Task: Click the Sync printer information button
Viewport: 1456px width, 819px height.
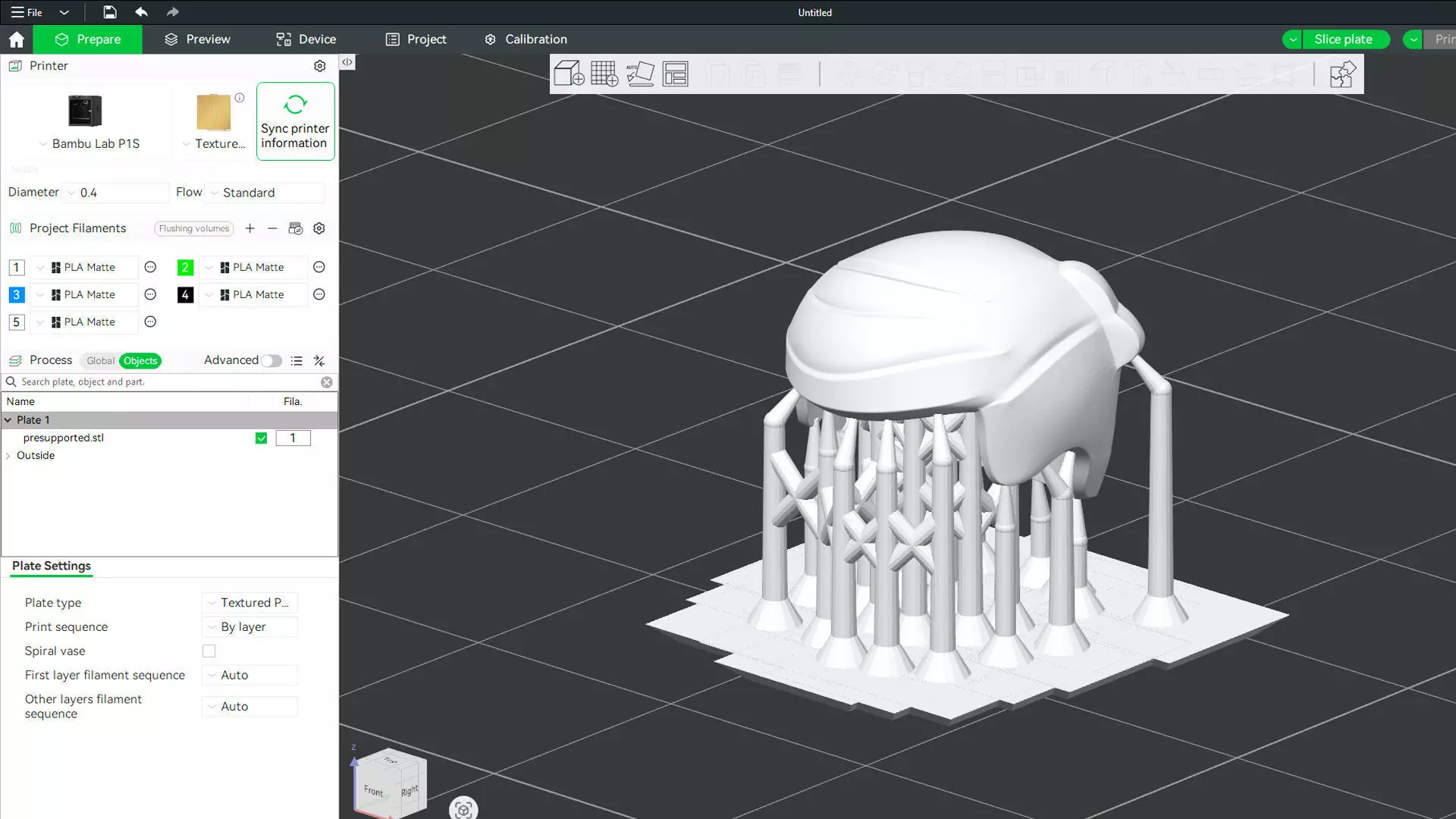Action: click(x=295, y=121)
